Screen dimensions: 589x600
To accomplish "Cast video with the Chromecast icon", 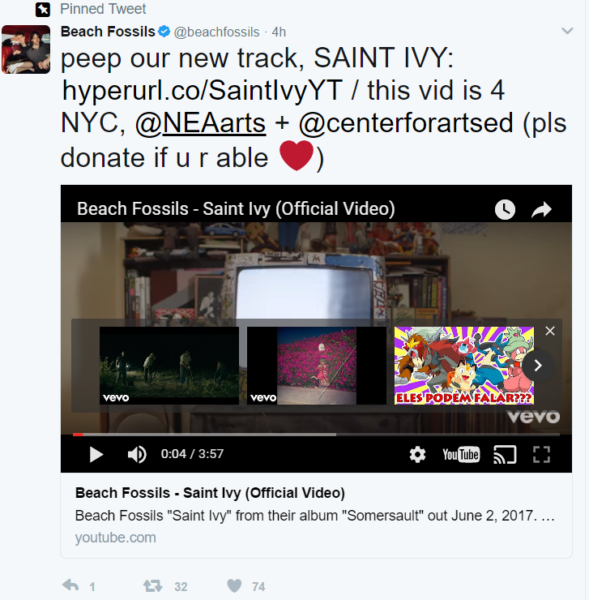I will point(505,455).
